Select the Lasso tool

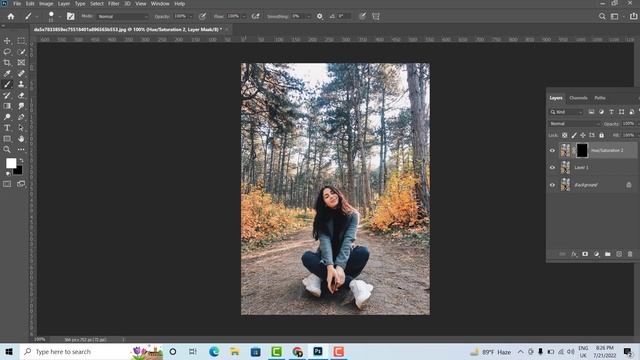(x=7, y=52)
